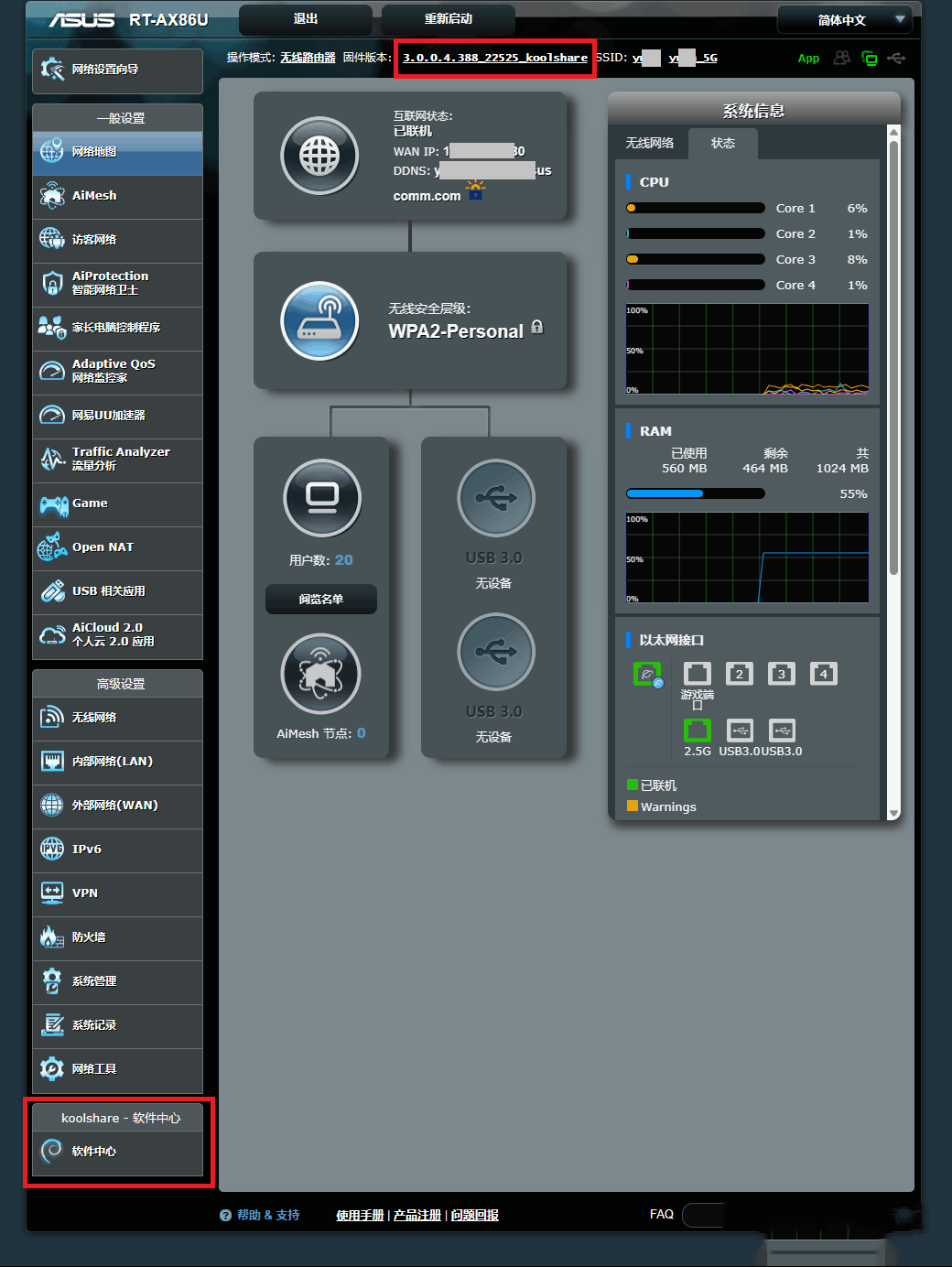Screen dimensions: 952x1267
Task: Open system administration page
Action: click(x=117, y=982)
